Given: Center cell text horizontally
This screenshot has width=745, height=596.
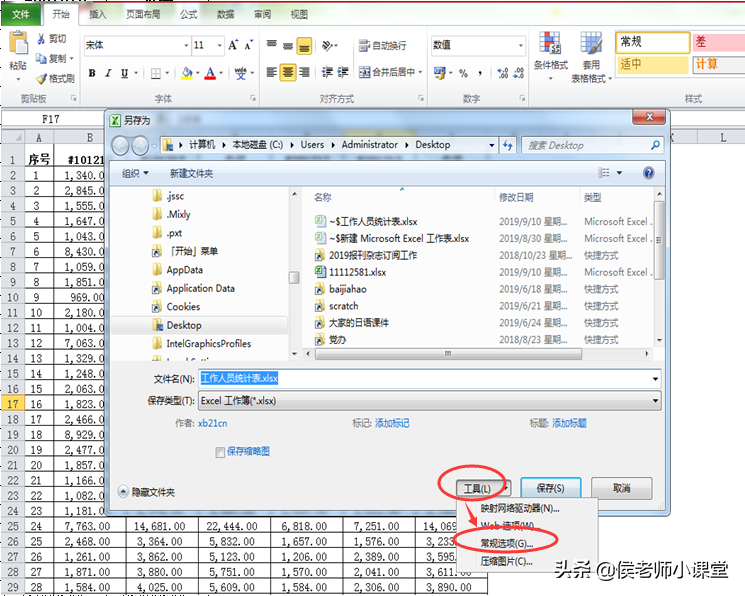Looking at the screenshot, I should pos(288,72).
